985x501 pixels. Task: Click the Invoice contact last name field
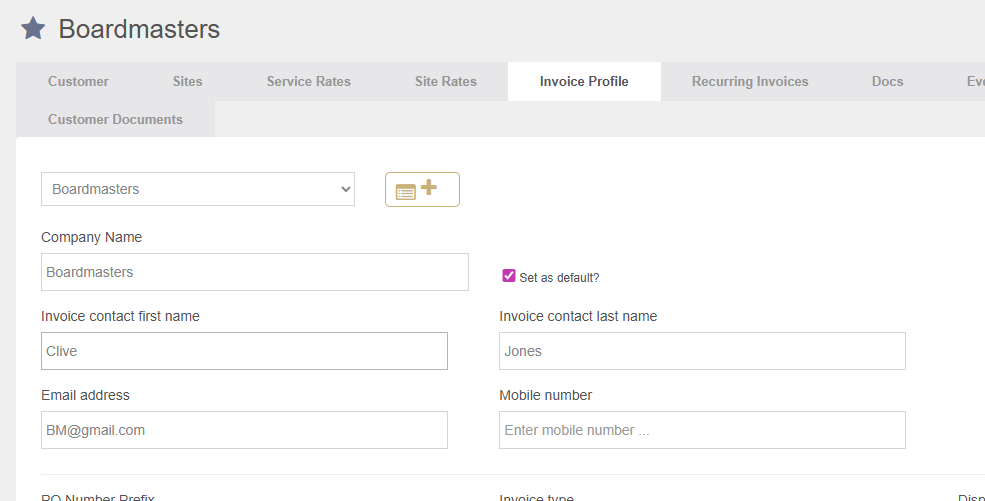(x=702, y=351)
